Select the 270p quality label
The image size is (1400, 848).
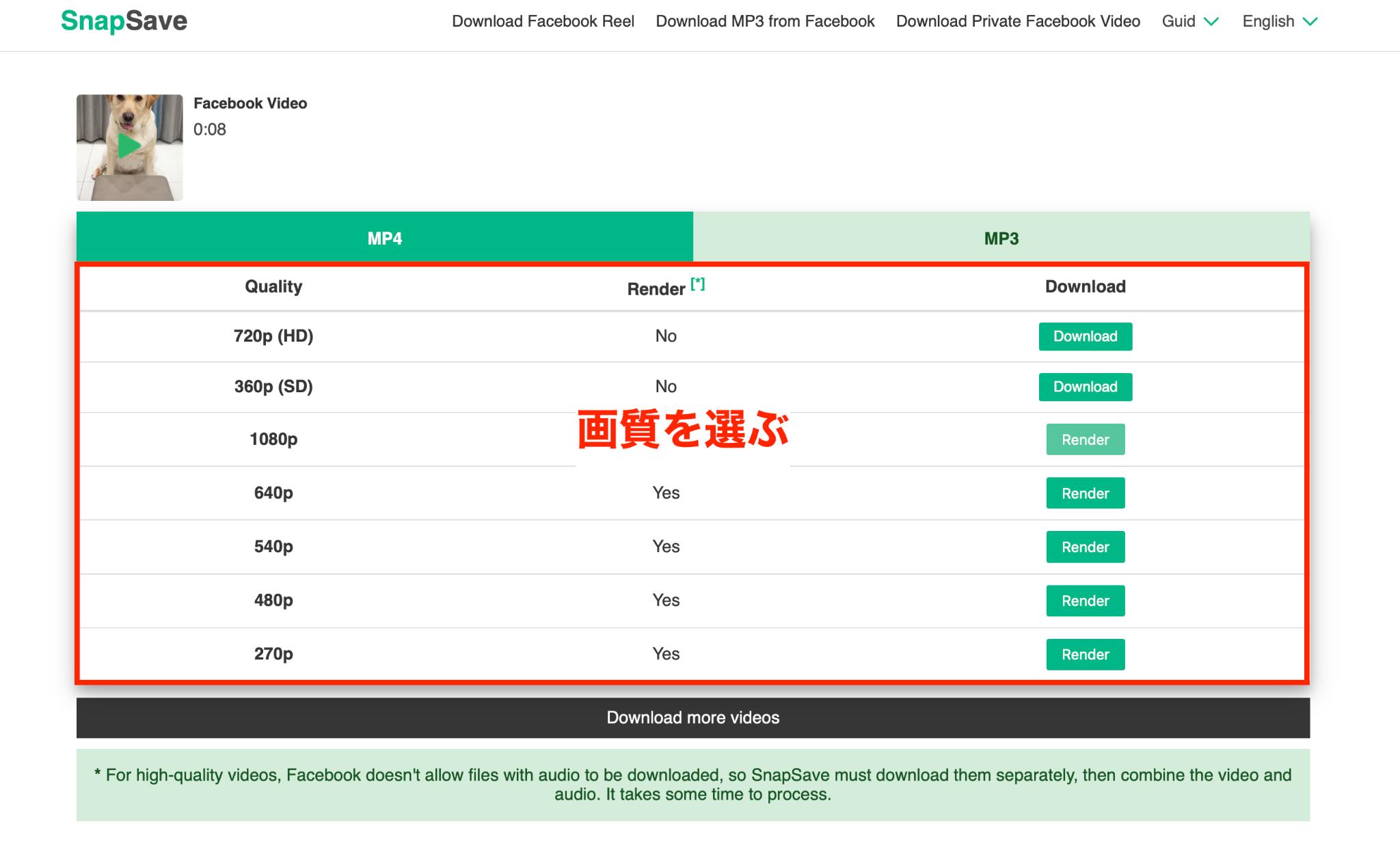[273, 654]
